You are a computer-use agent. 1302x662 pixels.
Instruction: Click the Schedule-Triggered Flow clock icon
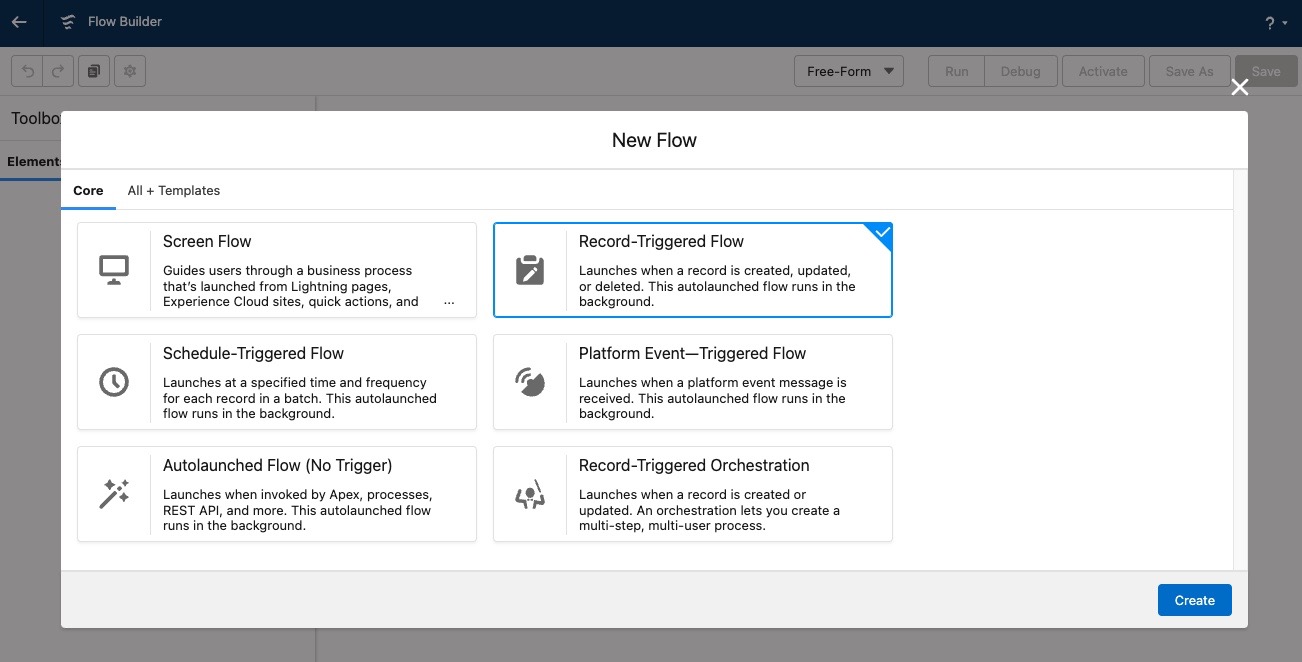[x=114, y=382]
